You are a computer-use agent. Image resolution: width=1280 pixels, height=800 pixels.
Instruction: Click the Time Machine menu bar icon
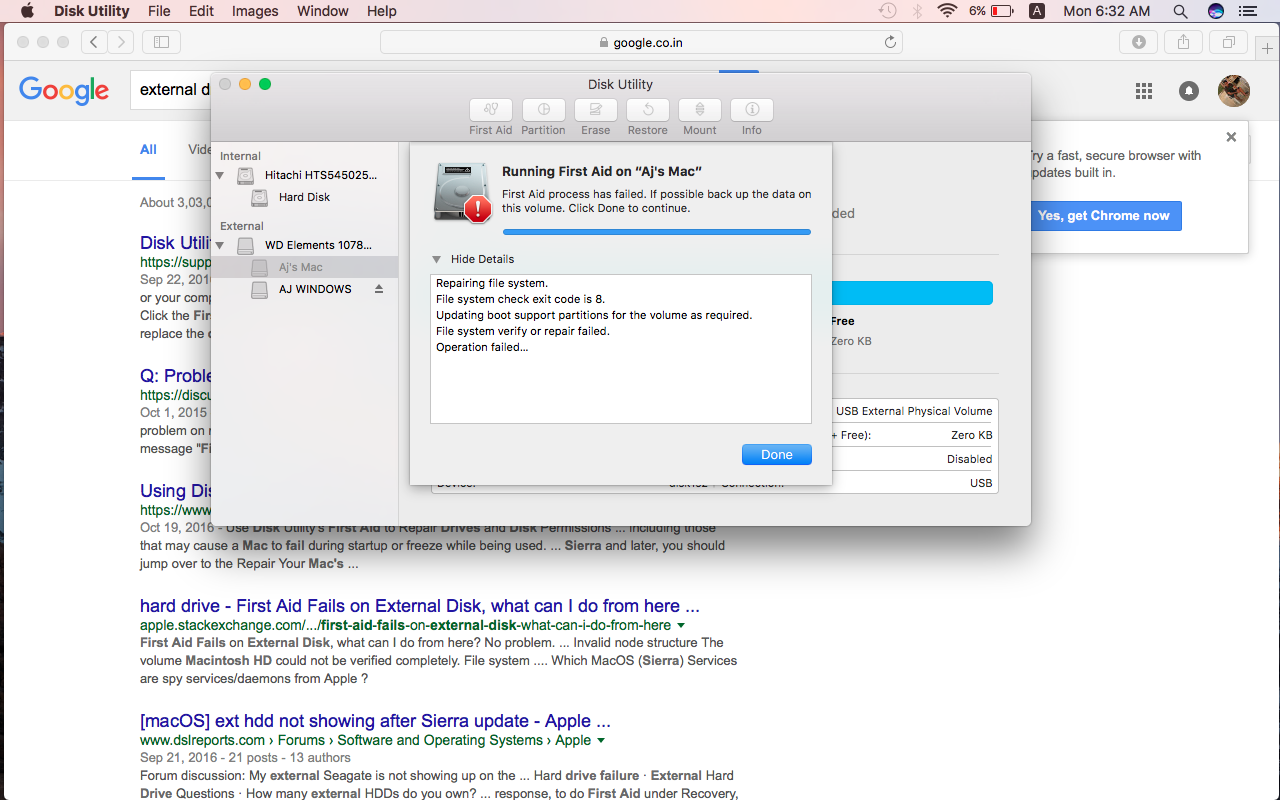click(x=887, y=11)
